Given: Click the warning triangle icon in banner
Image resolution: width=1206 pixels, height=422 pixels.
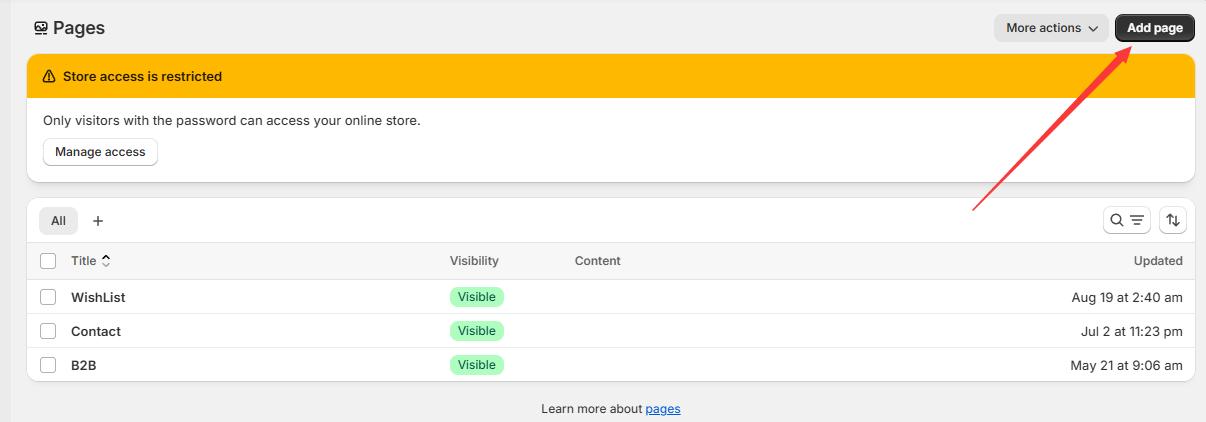Looking at the screenshot, I should pyautogui.click(x=49, y=77).
